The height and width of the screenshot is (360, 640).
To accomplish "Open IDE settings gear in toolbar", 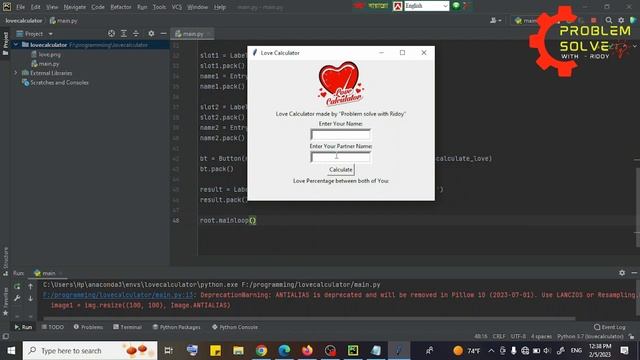I will [x=621, y=20].
